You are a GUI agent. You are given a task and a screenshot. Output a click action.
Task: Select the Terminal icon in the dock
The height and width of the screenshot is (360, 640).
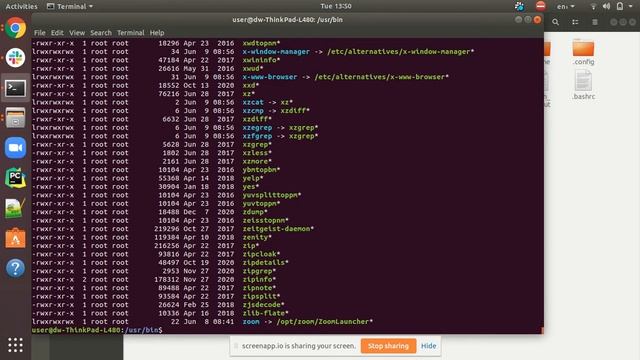[x=16, y=88]
